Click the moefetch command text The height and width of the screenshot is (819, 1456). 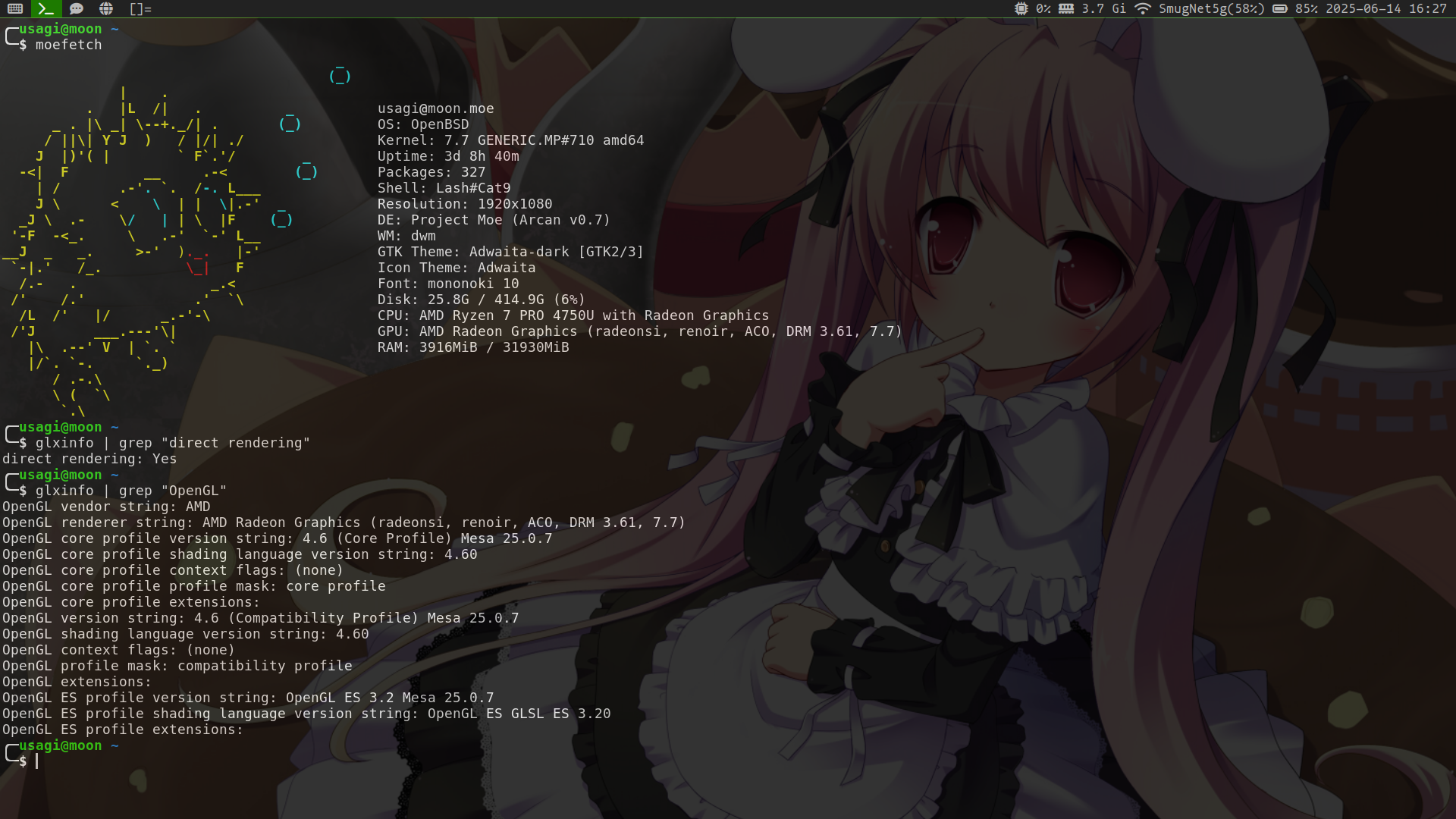point(68,45)
